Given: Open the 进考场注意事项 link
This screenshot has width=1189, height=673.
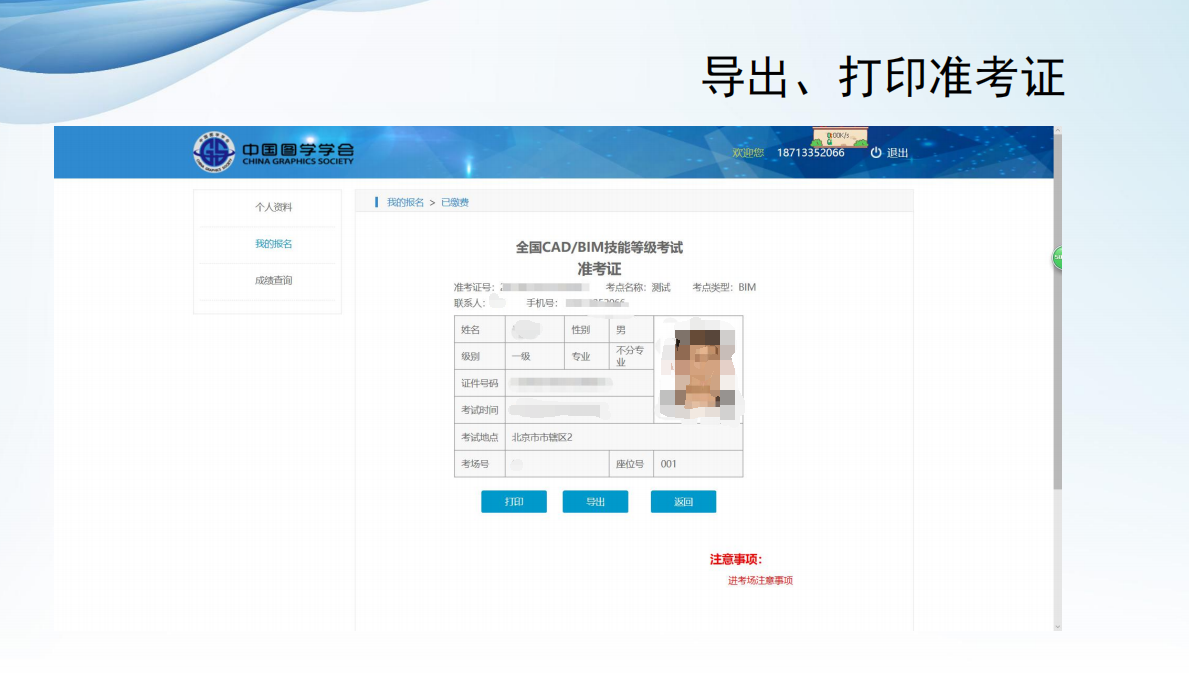Looking at the screenshot, I should pos(760,580).
